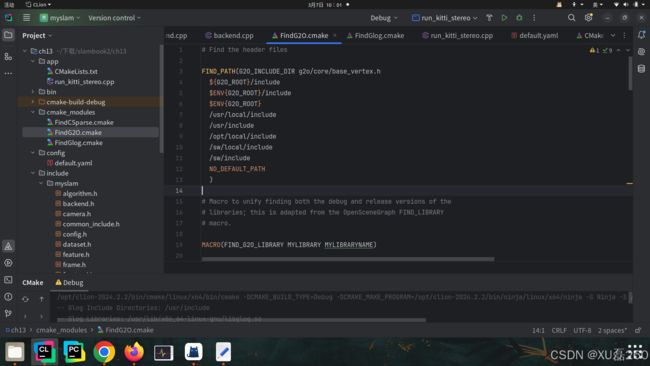Open the Notifications bell panel
The image size is (650, 366).
(641, 35)
